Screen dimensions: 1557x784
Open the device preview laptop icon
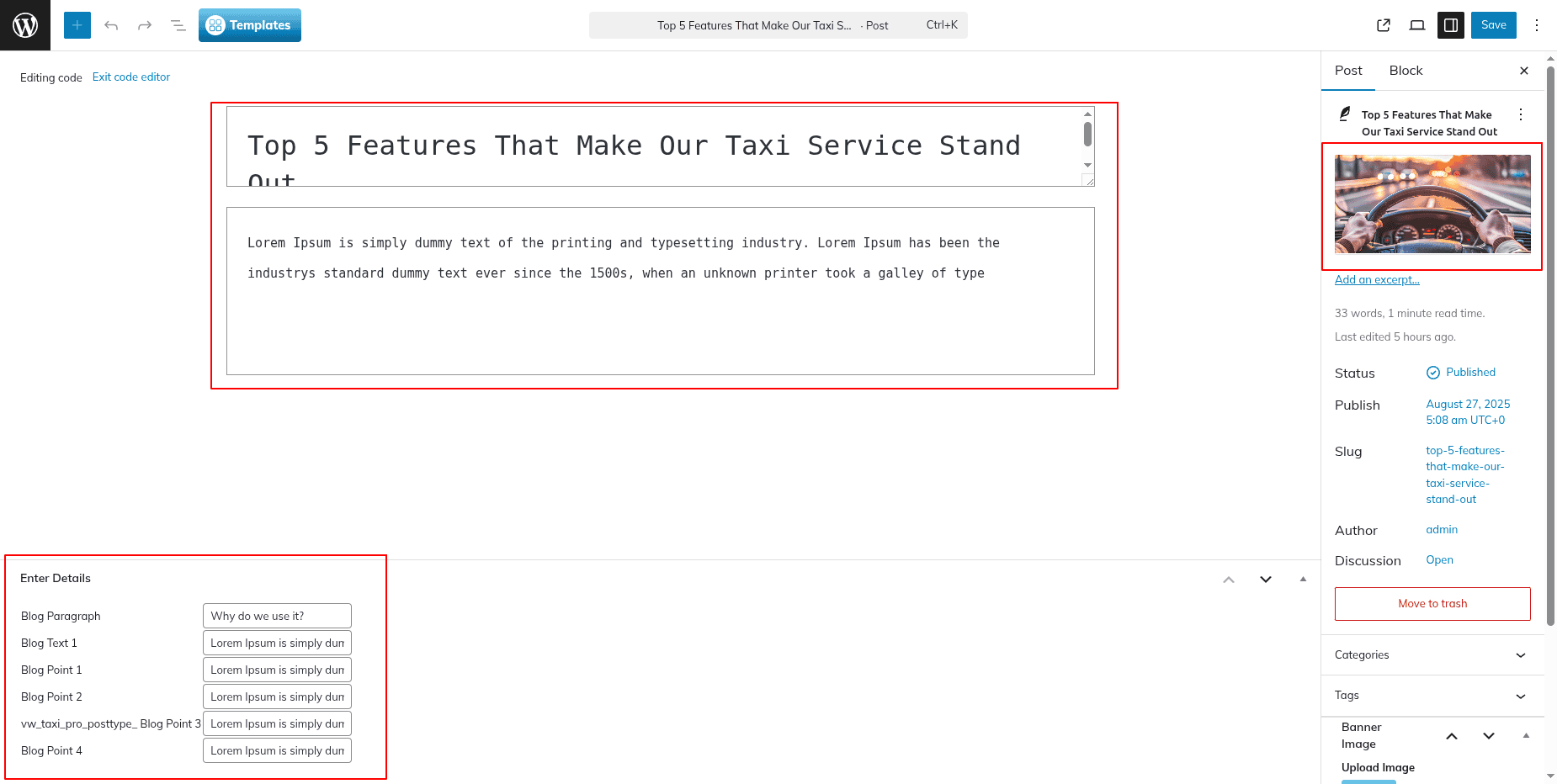(1417, 25)
